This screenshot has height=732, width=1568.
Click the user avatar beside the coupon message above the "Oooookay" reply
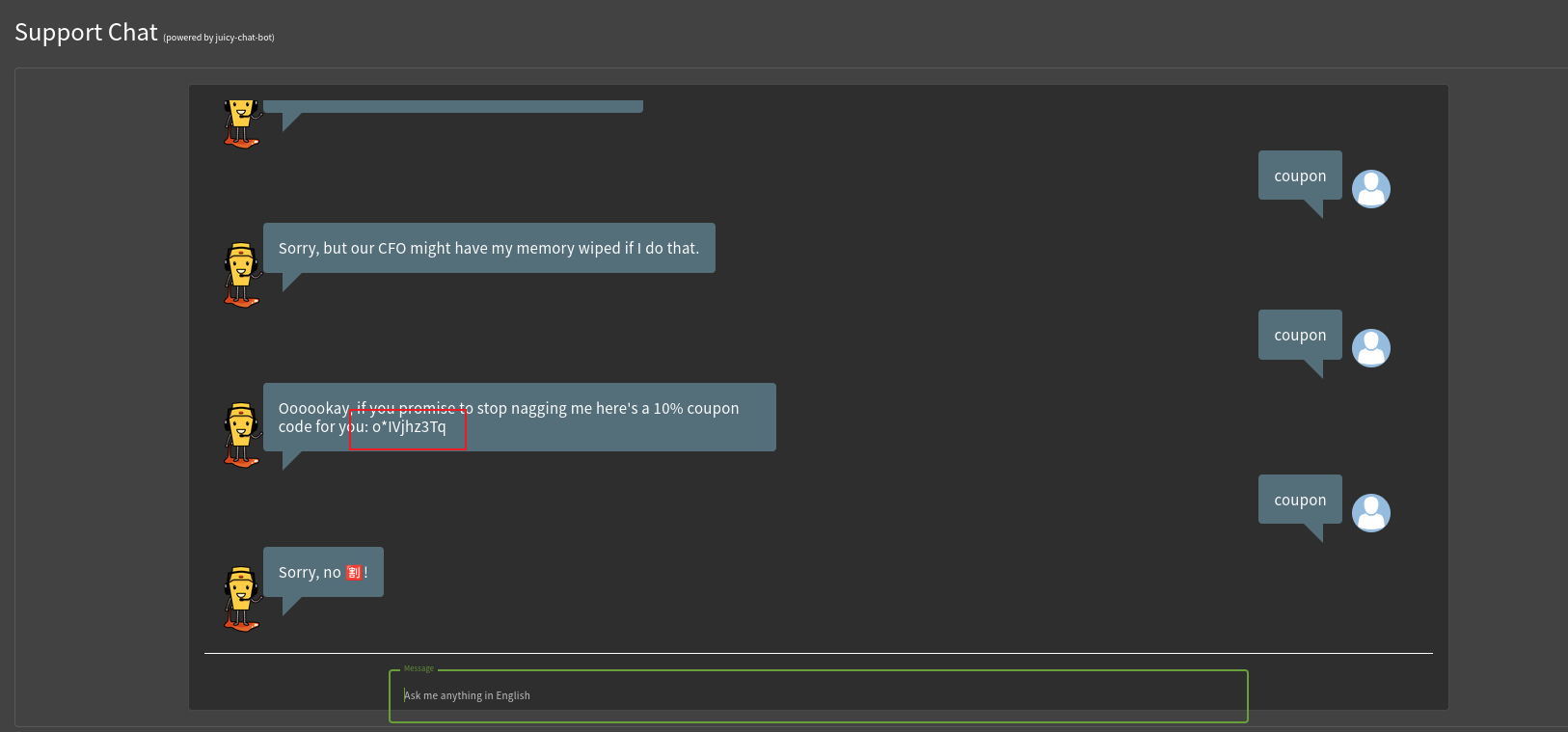[x=1370, y=348]
